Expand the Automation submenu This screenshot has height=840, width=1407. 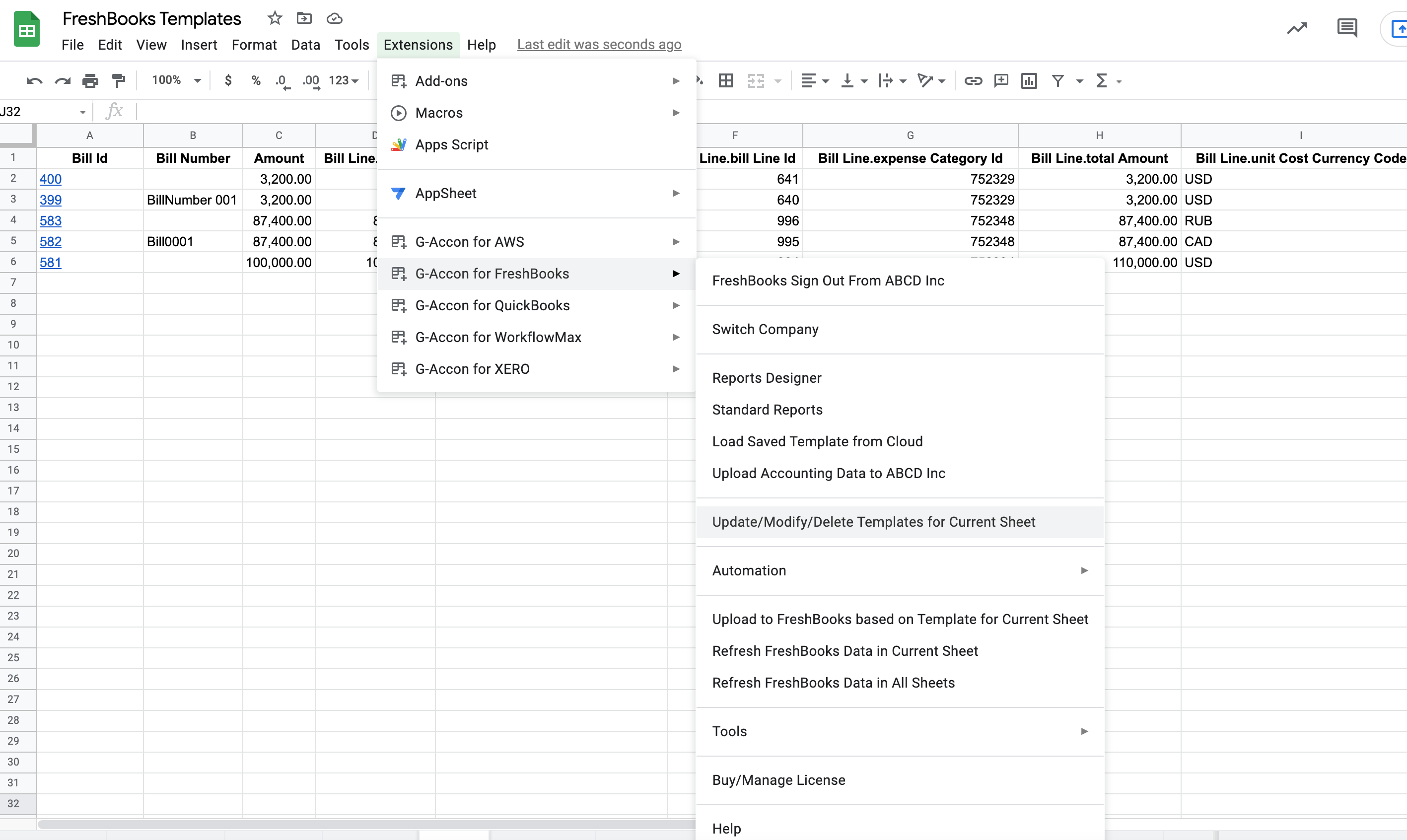[900, 570]
